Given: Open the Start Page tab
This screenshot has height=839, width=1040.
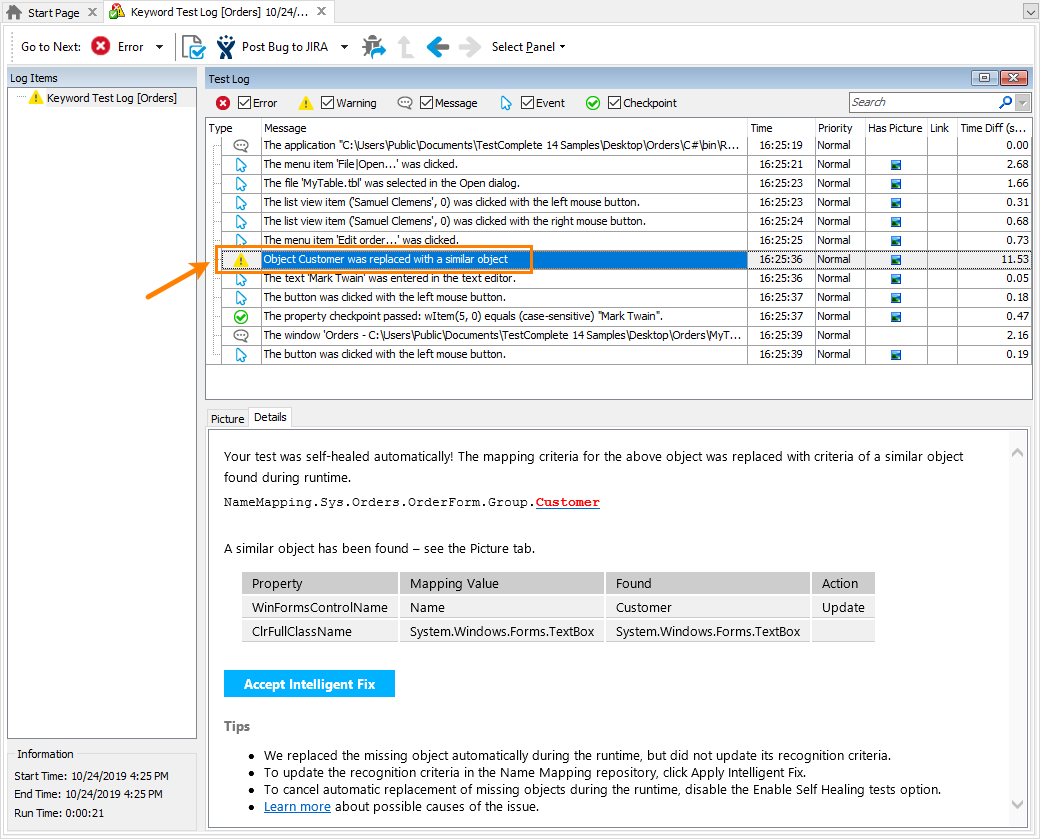Looking at the screenshot, I should (52, 11).
